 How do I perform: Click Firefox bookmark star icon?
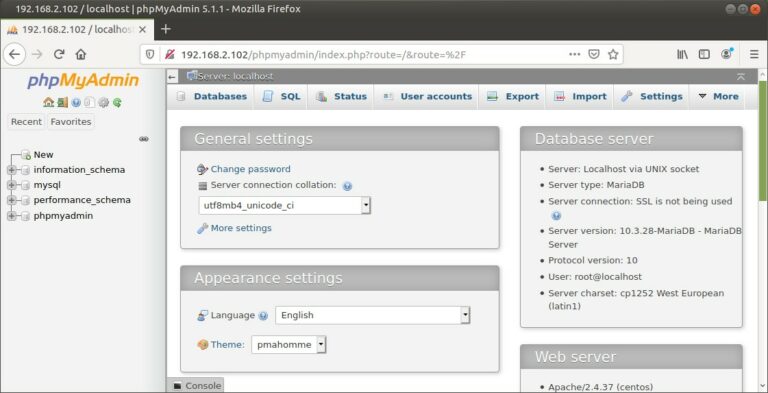click(613, 54)
